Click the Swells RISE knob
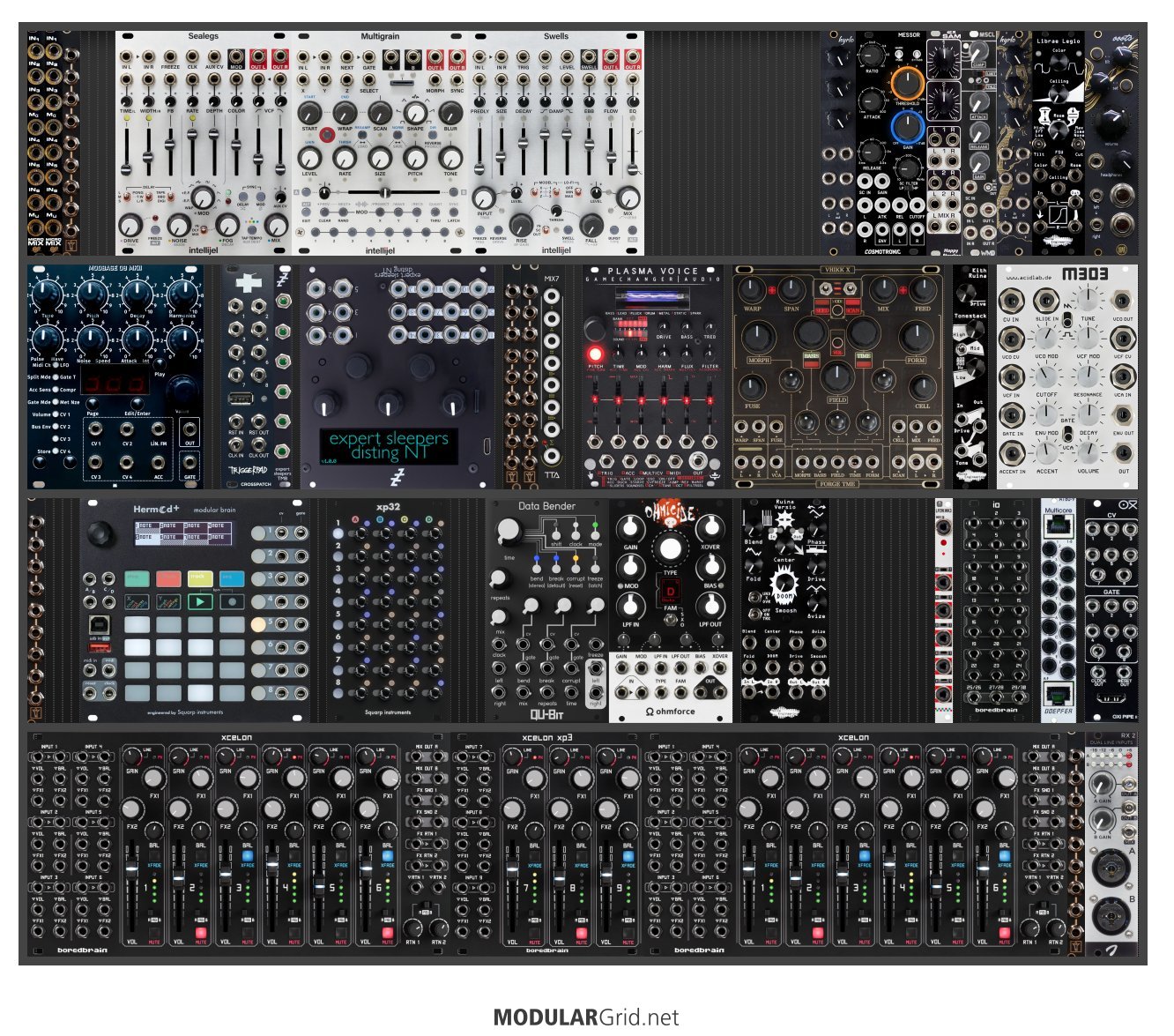Viewport: 1174px width, 1036px height. pyautogui.click(x=521, y=224)
